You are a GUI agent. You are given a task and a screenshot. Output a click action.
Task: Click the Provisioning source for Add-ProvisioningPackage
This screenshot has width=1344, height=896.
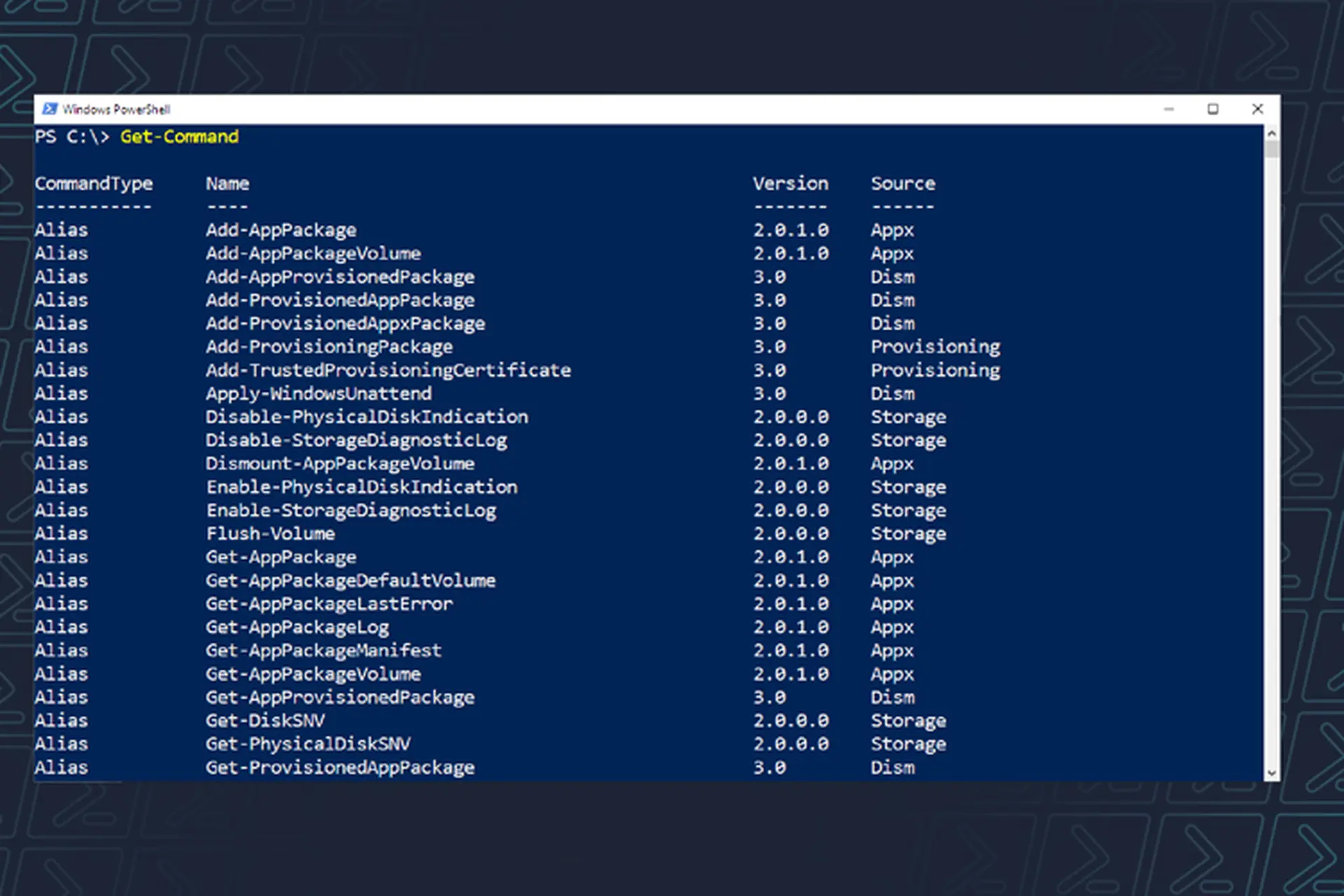936,347
